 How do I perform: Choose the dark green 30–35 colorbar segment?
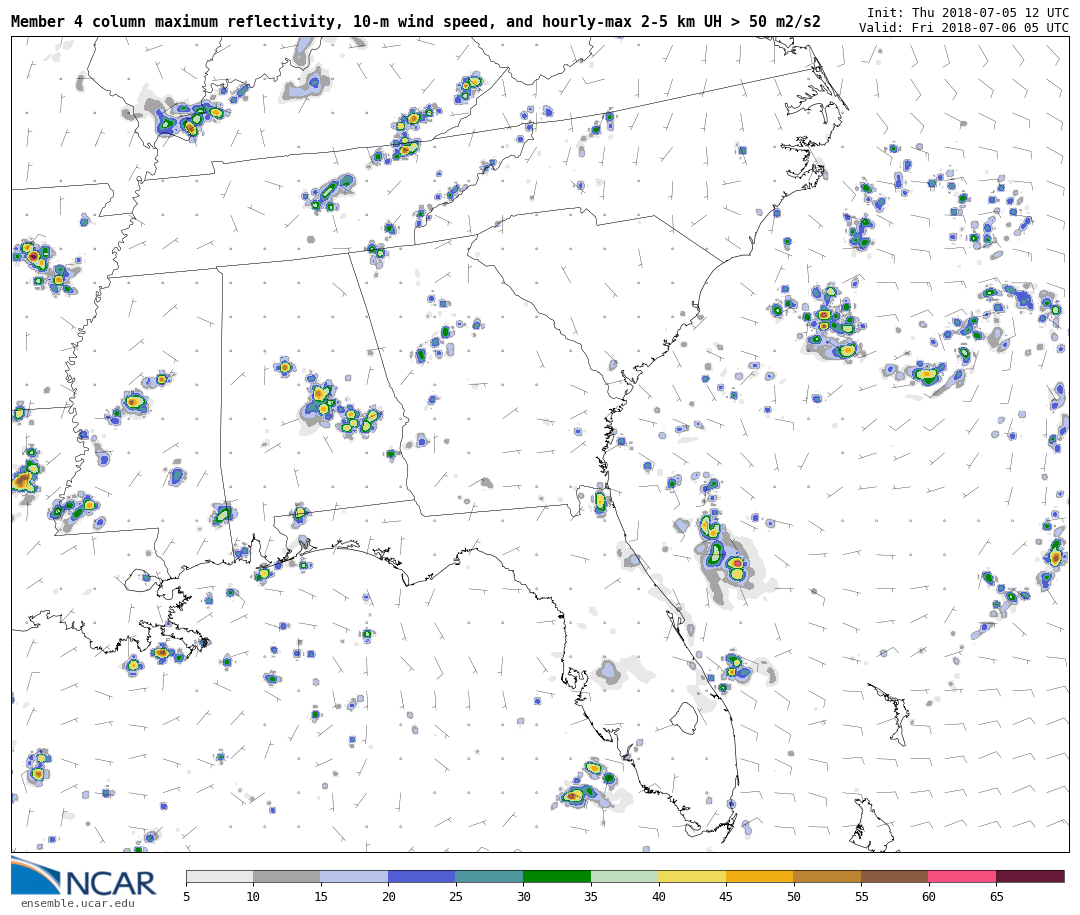coord(557,877)
